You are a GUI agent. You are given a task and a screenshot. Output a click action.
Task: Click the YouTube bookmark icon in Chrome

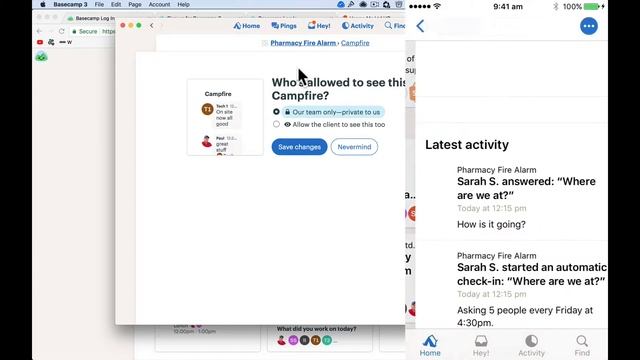40,42
